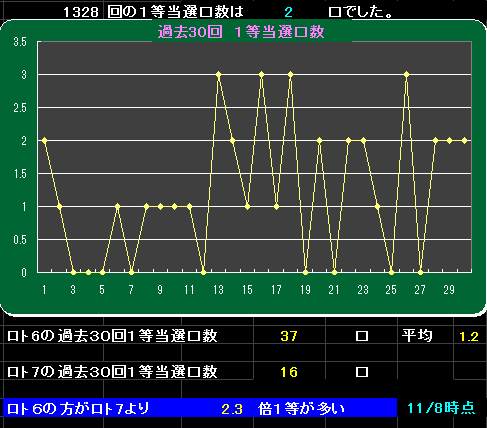This screenshot has height=428, width=487.
Task: Click the y-axis label '2.5'
Action: pos(20,108)
